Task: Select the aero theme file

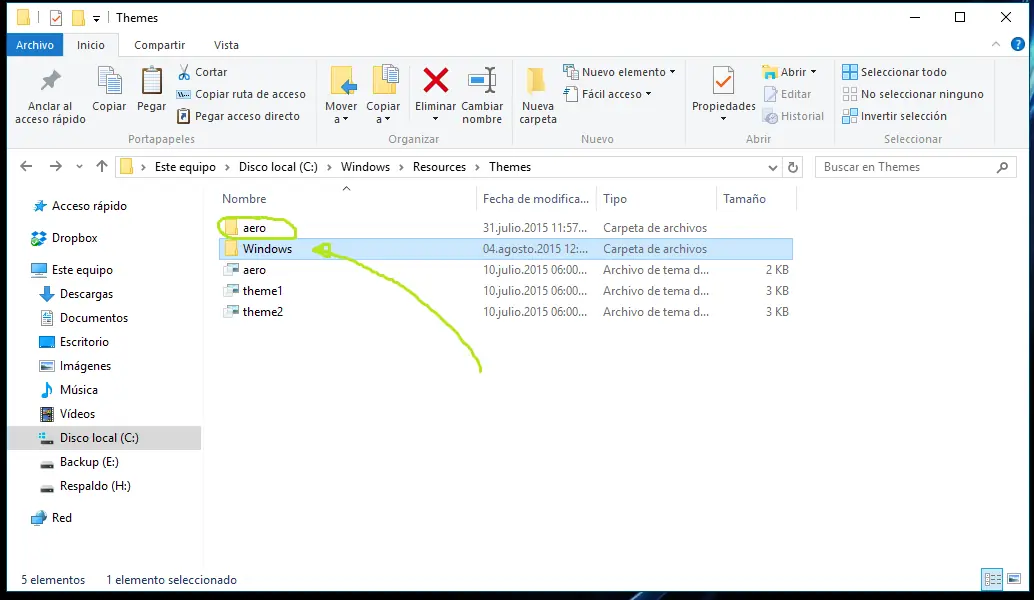Action: click(506, 270)
